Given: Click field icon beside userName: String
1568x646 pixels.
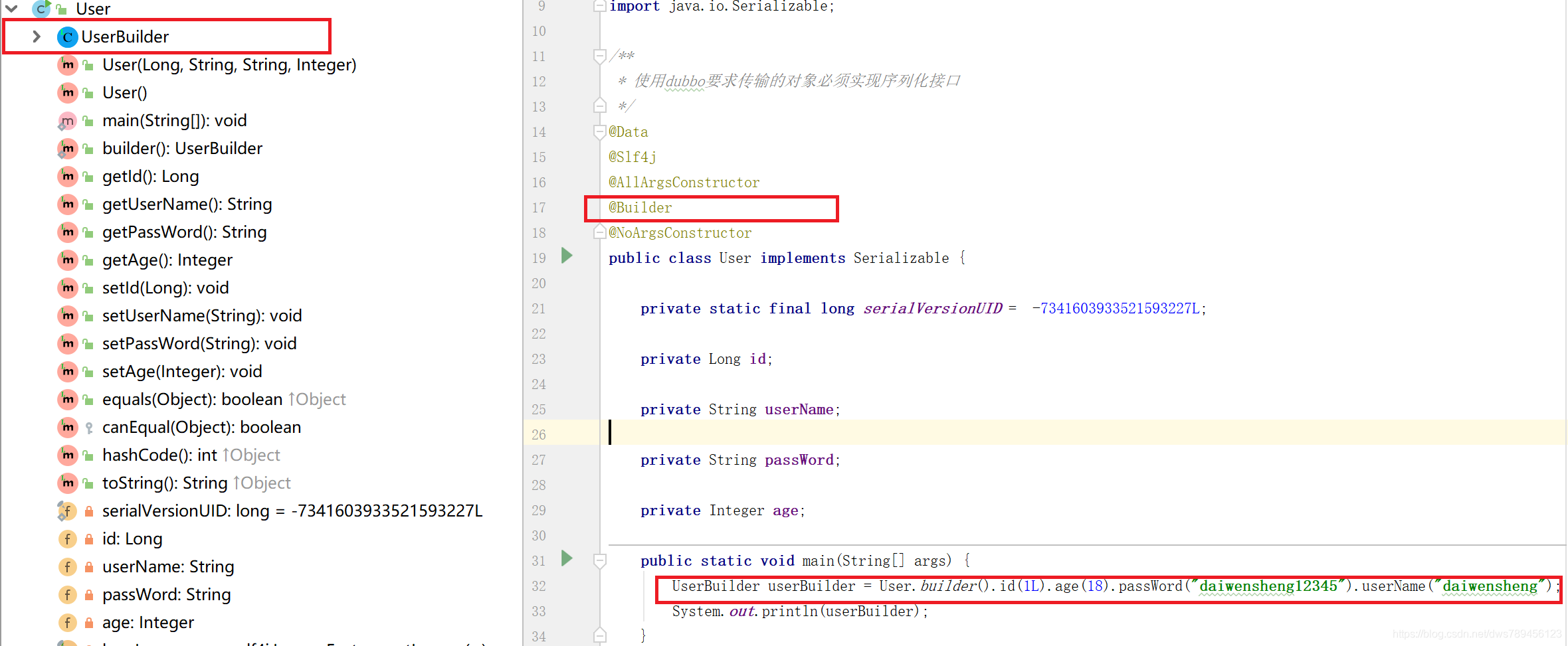Looking at the screenshot, I should [x=67, y=566].
